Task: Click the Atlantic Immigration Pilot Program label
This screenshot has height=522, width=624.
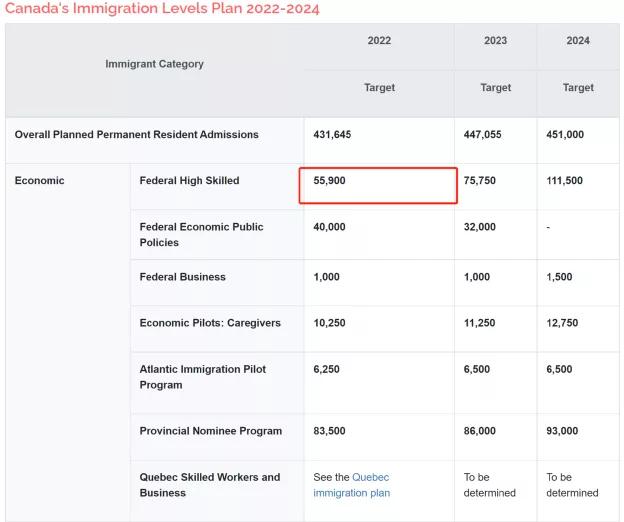Action: (203, 377)
